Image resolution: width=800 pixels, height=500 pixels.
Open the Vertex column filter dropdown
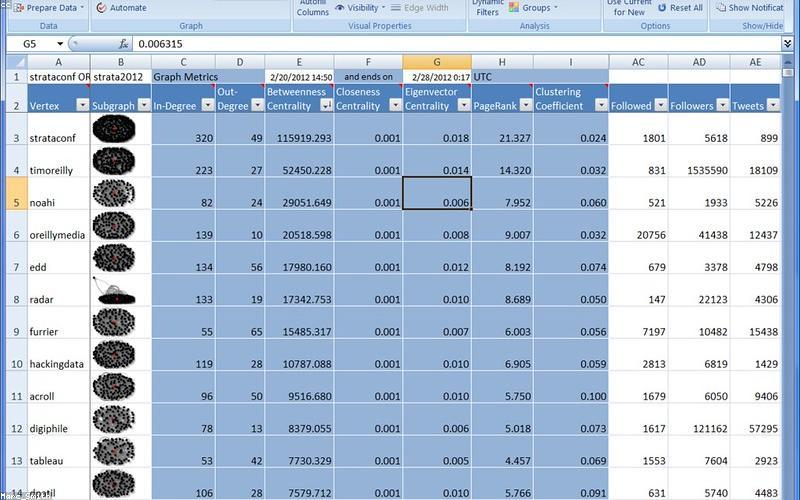coord(82,105)
